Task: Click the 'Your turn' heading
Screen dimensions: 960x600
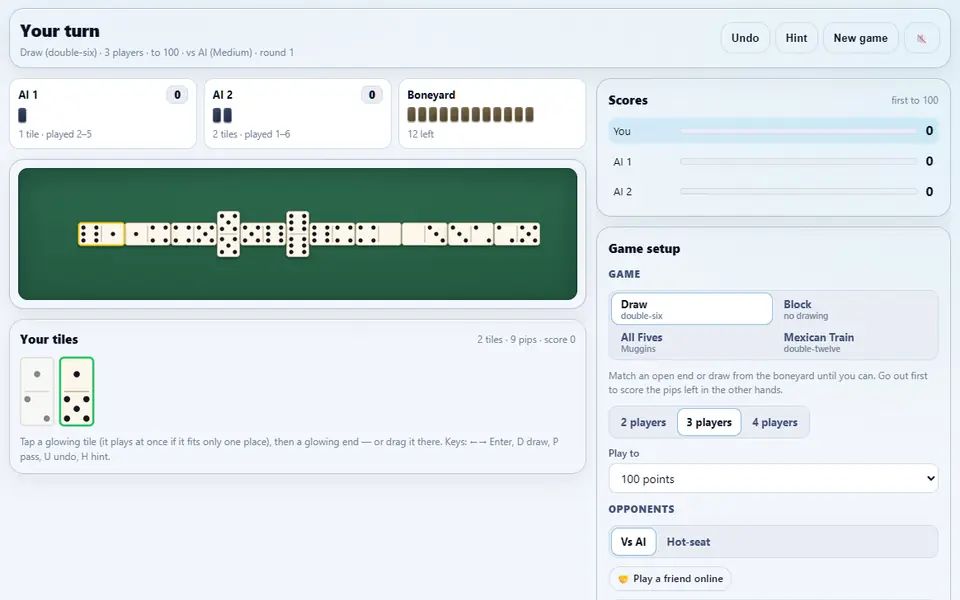Action: point(59,31)
